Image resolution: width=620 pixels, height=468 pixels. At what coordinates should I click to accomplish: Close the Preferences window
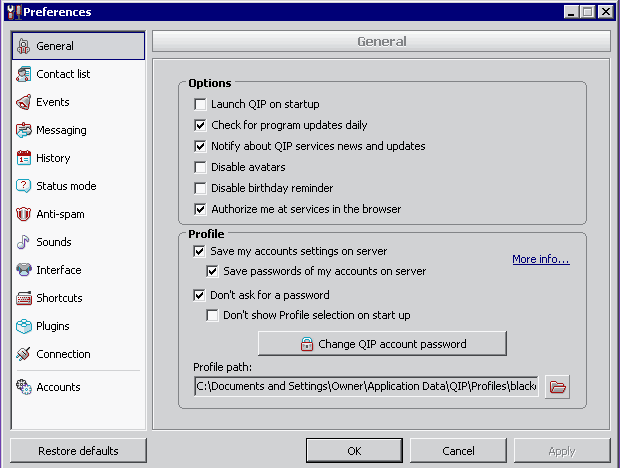click(x=606, y=12)
